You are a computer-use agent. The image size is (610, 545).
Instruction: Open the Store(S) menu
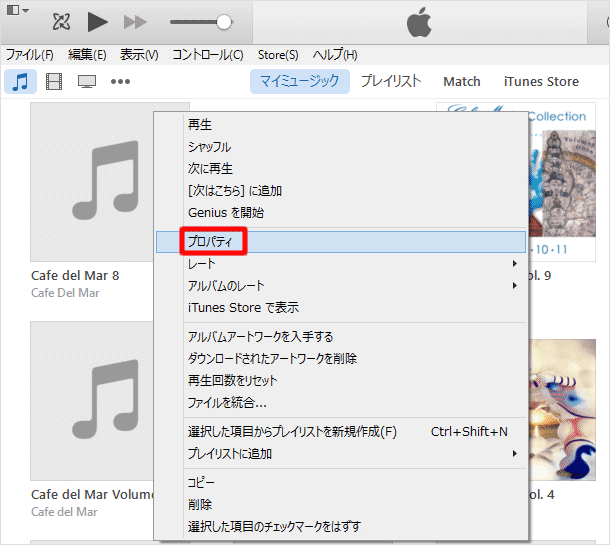(x=278, y=55)
